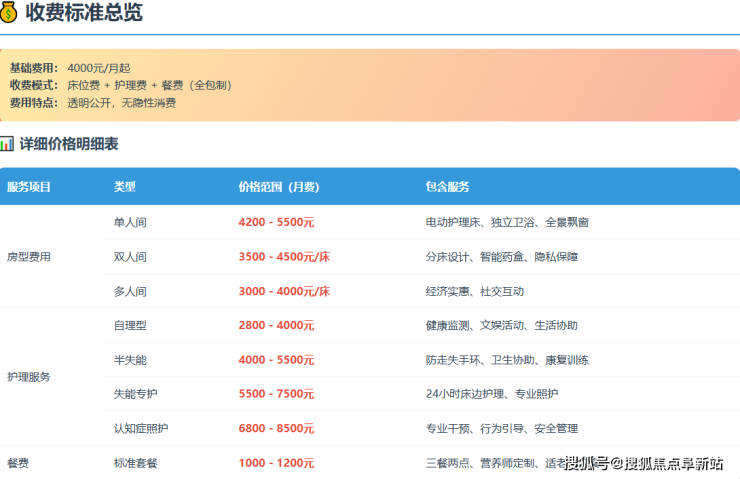Click the 包含服务 column header

pyautogui.click(x=447, y=187)
